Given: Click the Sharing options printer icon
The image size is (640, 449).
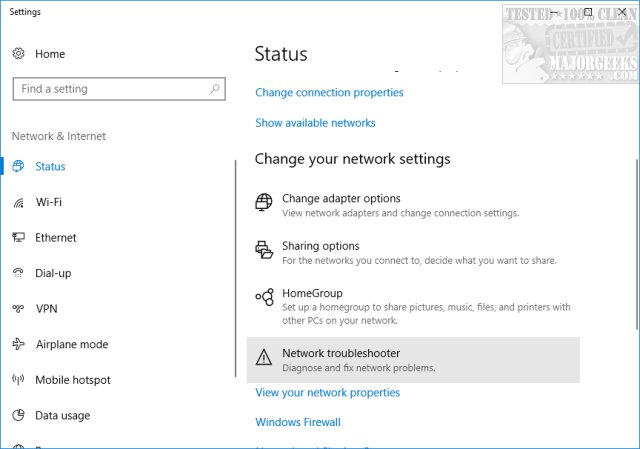Looking at the screenshot, I should click(x=264, y=251).
